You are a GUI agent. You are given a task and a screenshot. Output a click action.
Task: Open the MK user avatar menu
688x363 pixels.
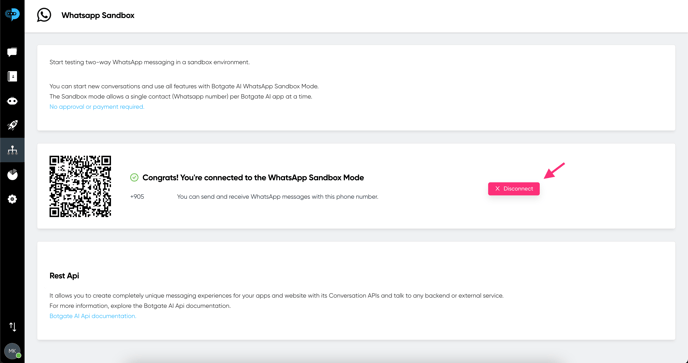click(x=12, y=351)
